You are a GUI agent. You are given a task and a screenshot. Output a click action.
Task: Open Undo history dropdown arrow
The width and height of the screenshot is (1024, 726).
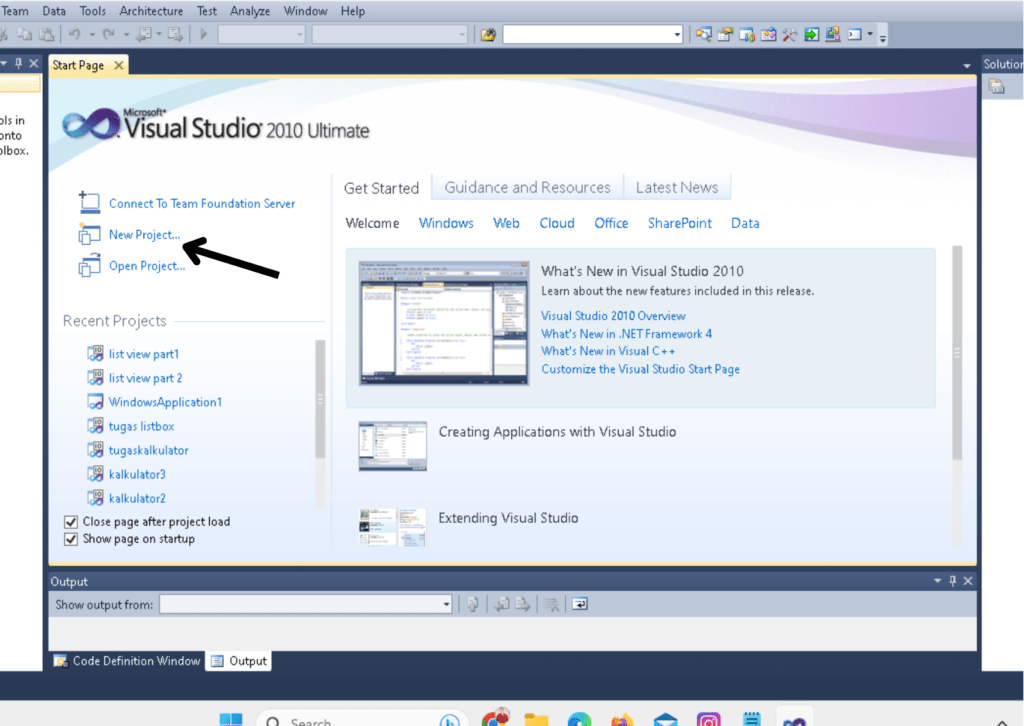[x=92, y=35]
